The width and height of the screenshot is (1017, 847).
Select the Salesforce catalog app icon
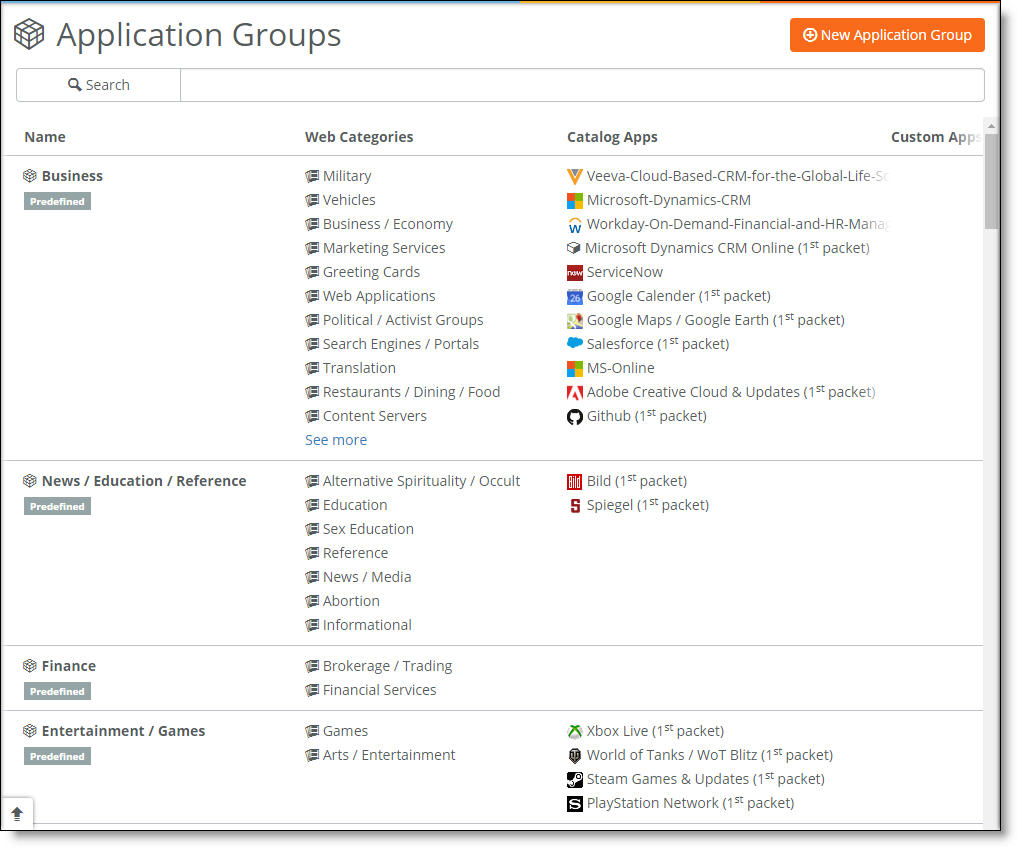[x=575, y=344]
